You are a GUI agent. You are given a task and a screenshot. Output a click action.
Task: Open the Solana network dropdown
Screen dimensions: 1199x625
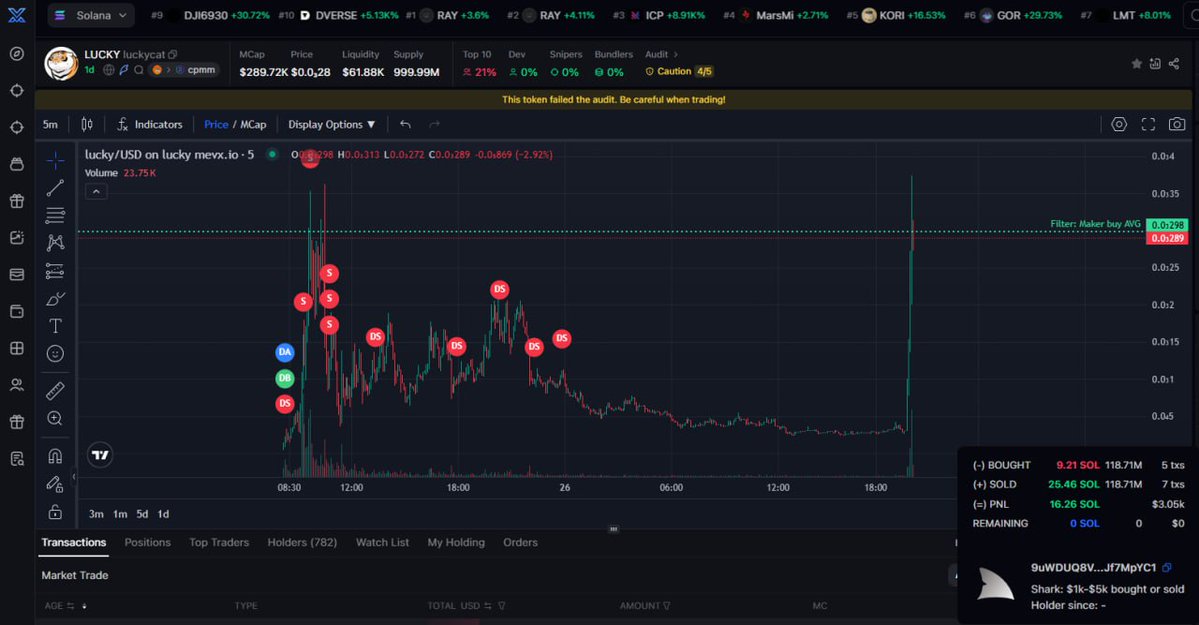point(91,15)
